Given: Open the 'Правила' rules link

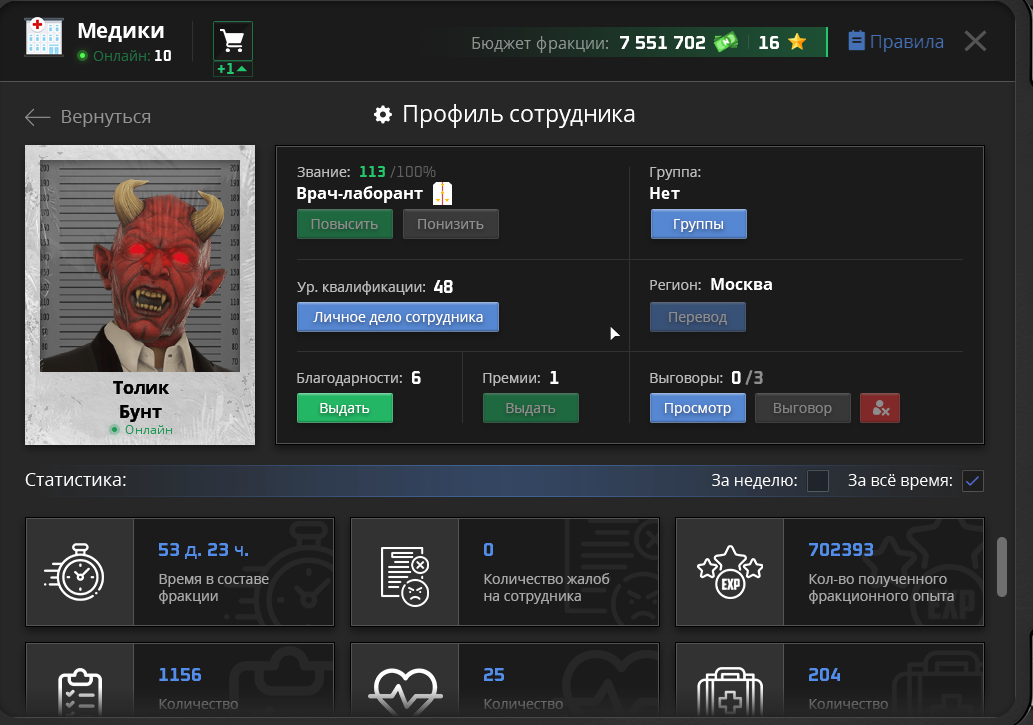Looking at the screenshot, I should tap(896, 41).
